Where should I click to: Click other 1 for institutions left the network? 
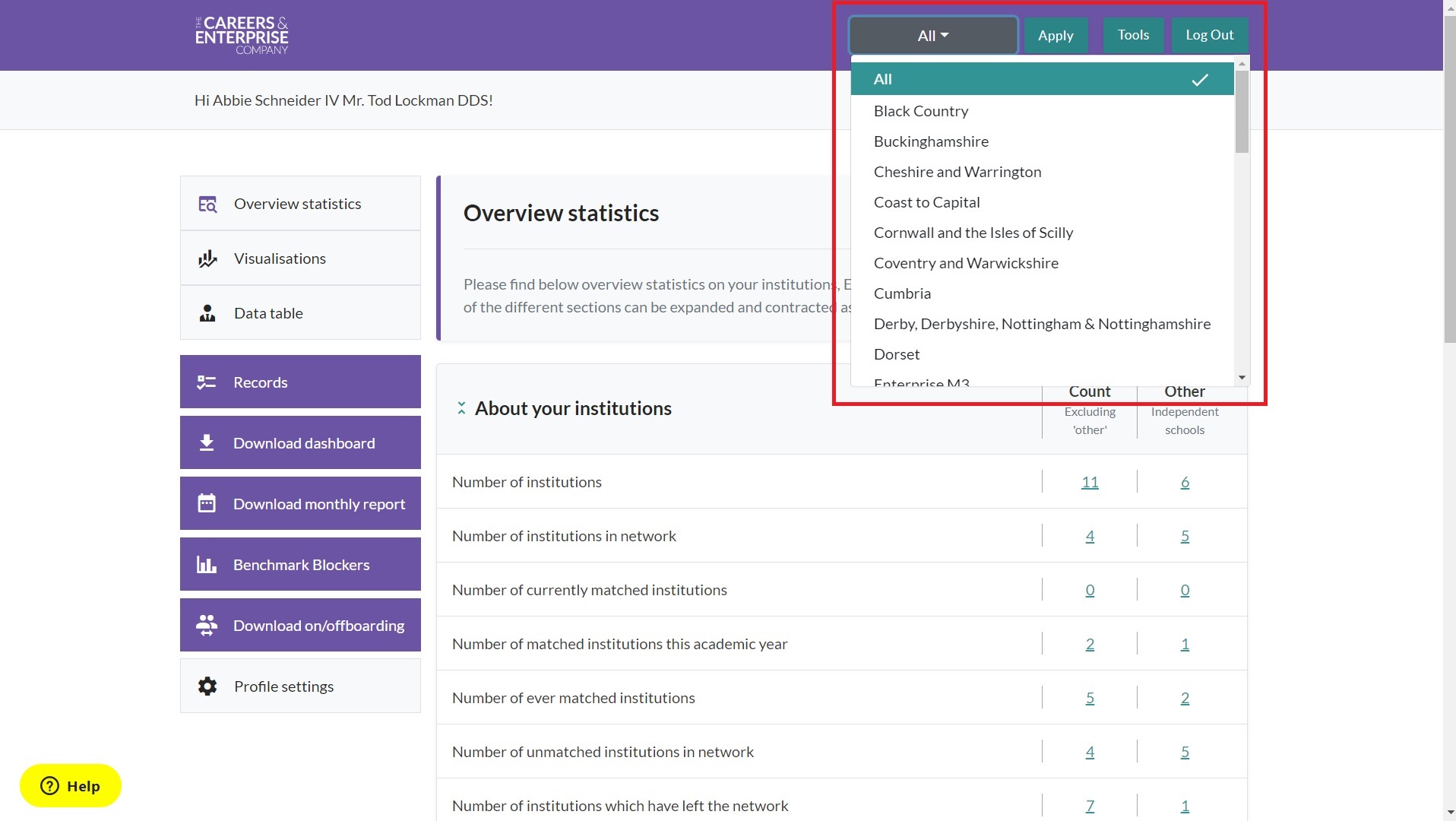coord(1185,806)
